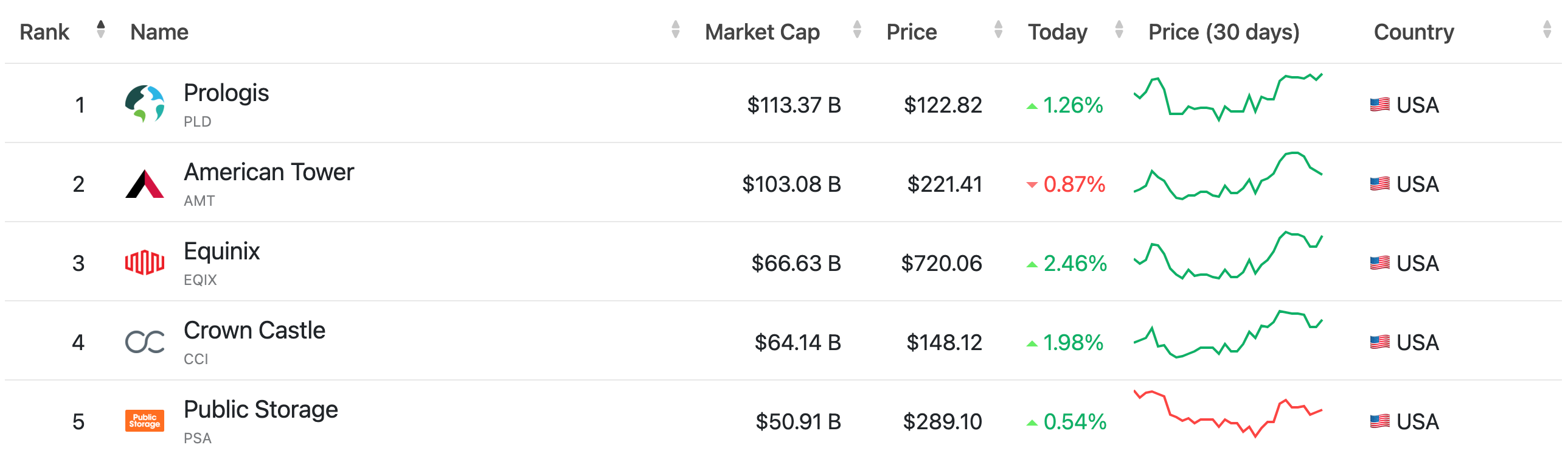Click the USA flag in Prologis row

click(x=1379, y=105)
